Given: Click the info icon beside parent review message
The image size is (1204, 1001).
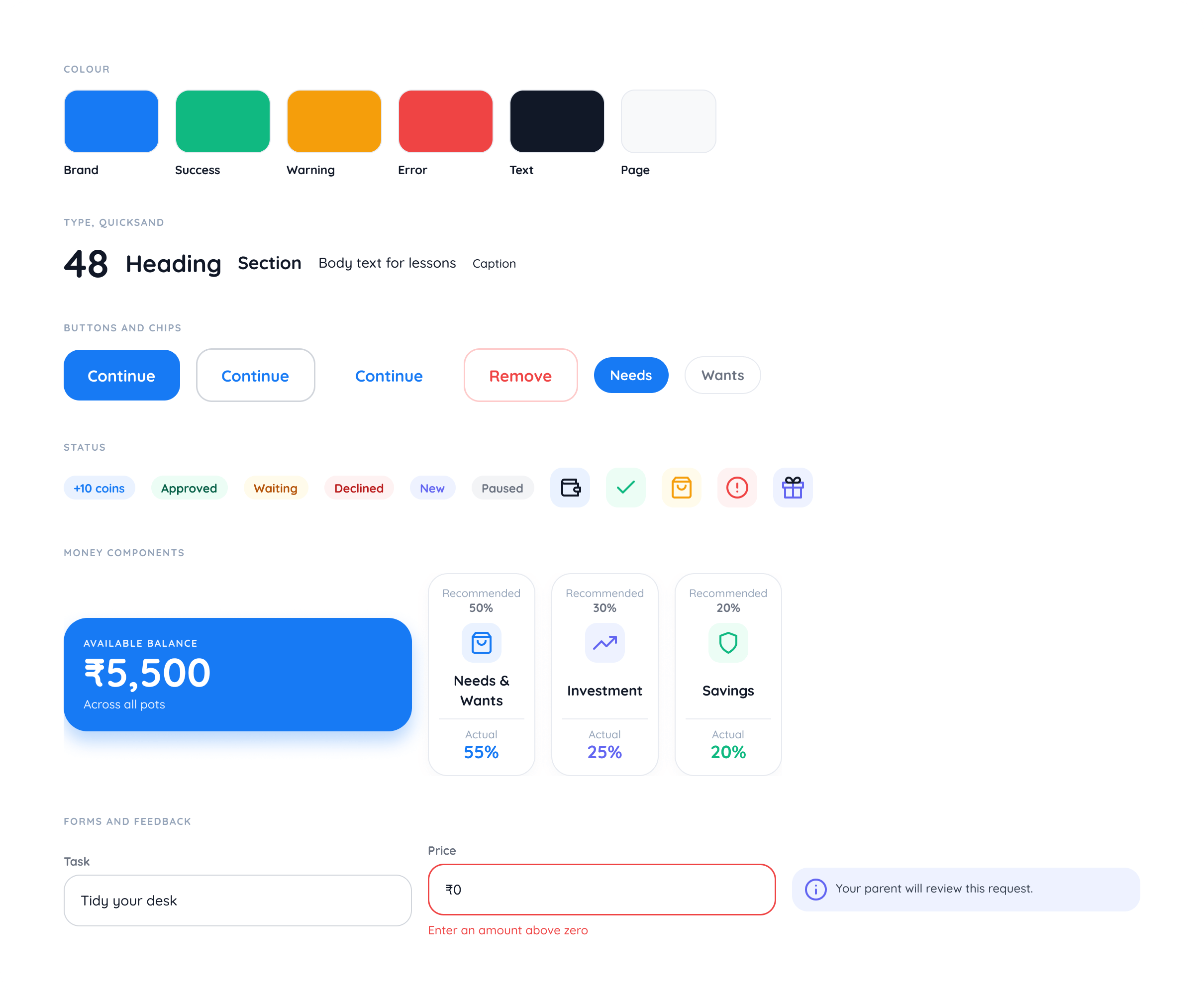Looking at the screenshot, I should pyautogui.click(x=815, y=889).
